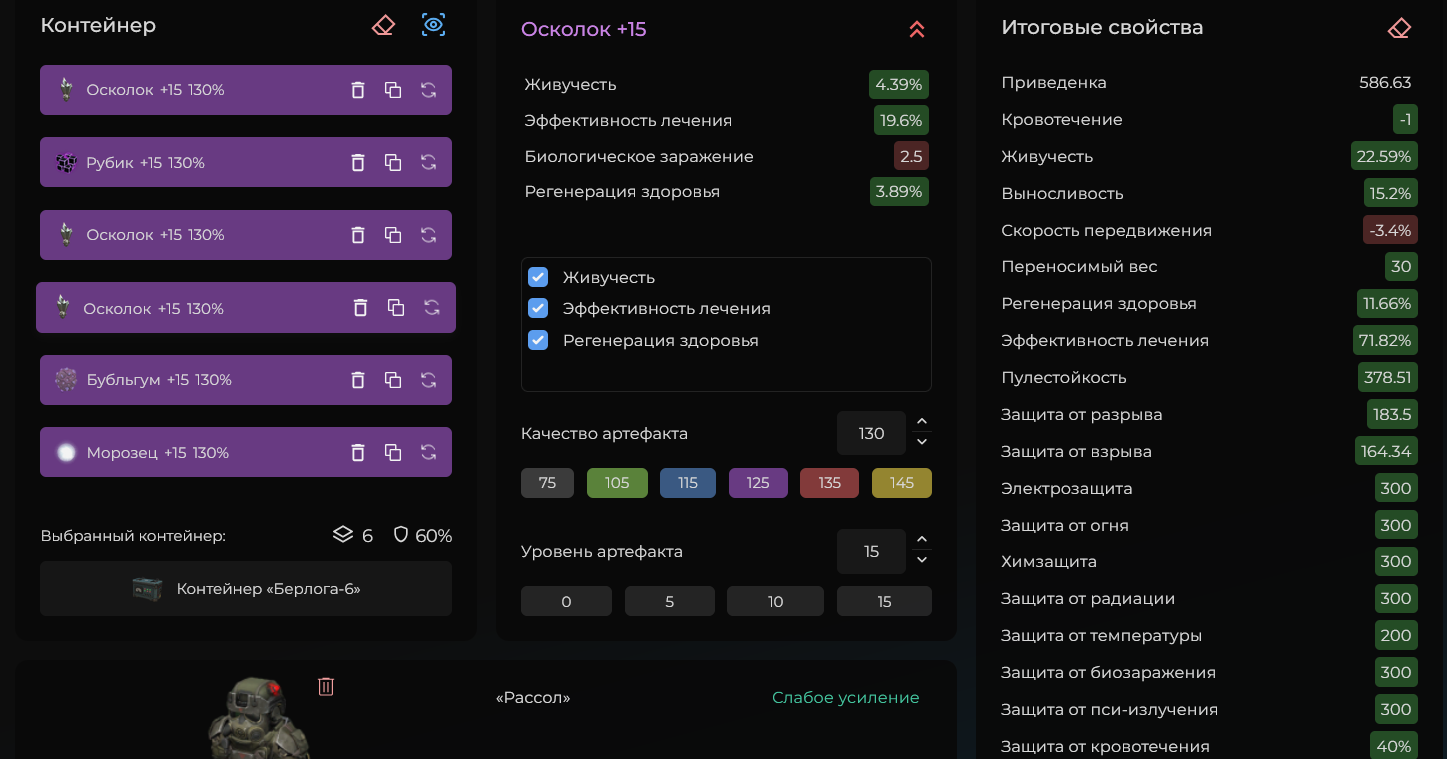Delete the Морозец +15 artifact

click(358, 453)
